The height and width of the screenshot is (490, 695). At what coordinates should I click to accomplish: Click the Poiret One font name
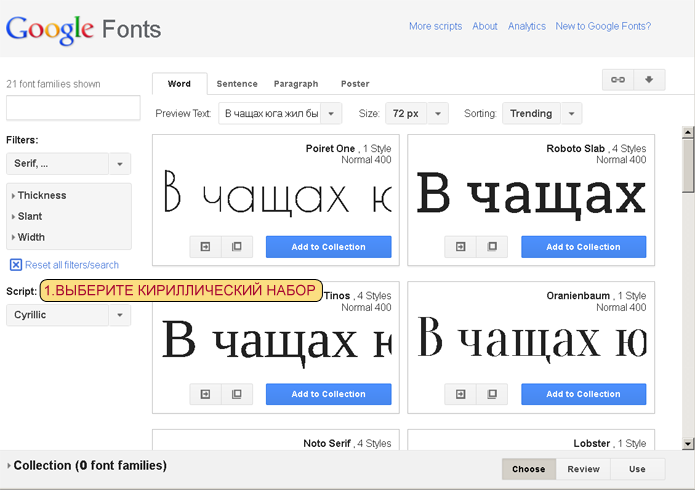(x=330, y=149)
